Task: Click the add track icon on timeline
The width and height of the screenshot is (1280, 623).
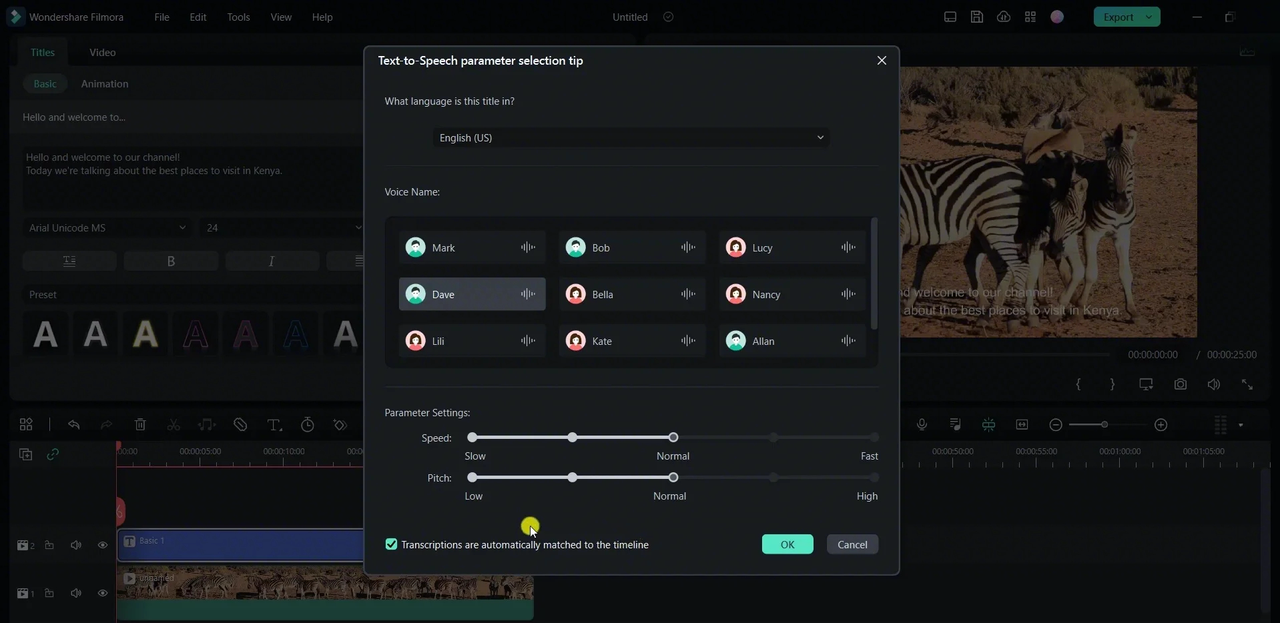Action: 26,454
